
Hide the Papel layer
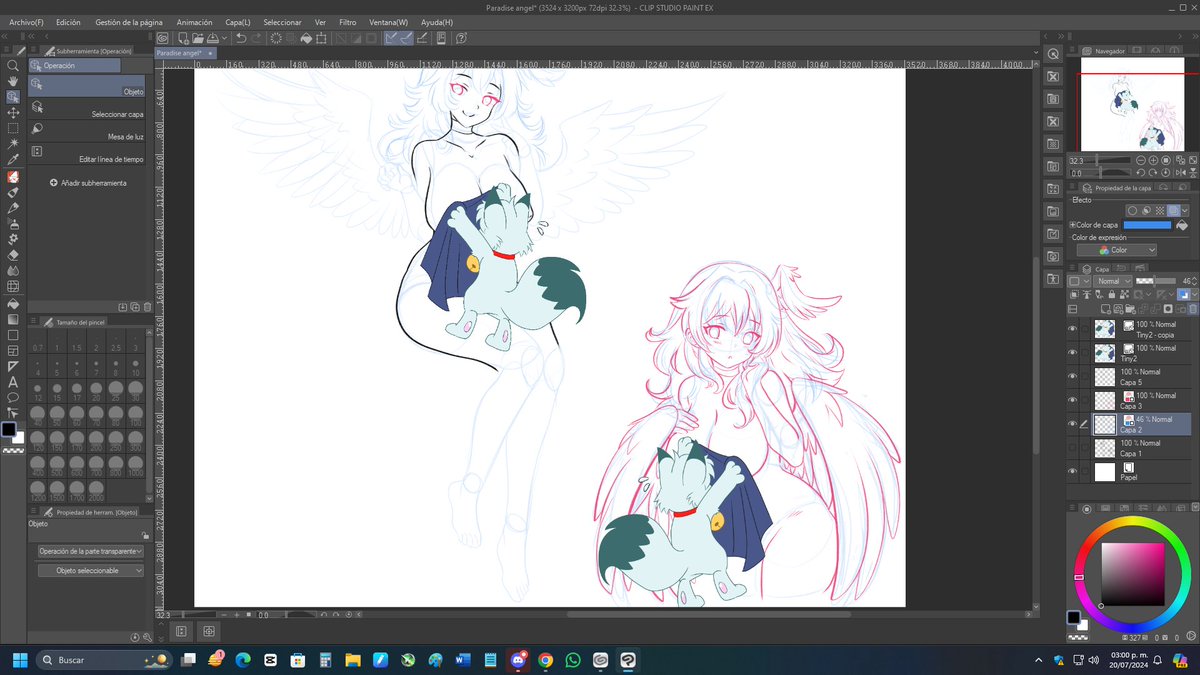[x=1072, y=471]
